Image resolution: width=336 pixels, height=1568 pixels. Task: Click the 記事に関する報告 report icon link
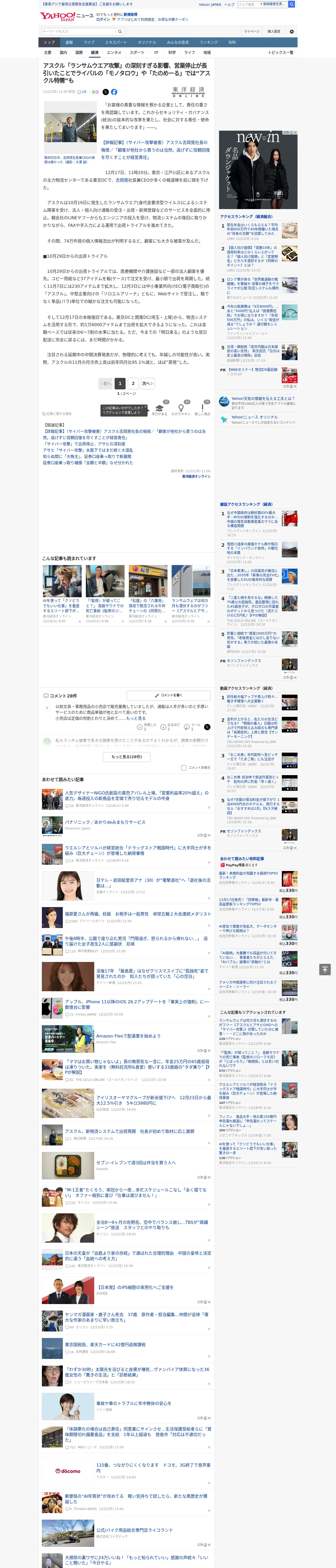pos(57,413)
